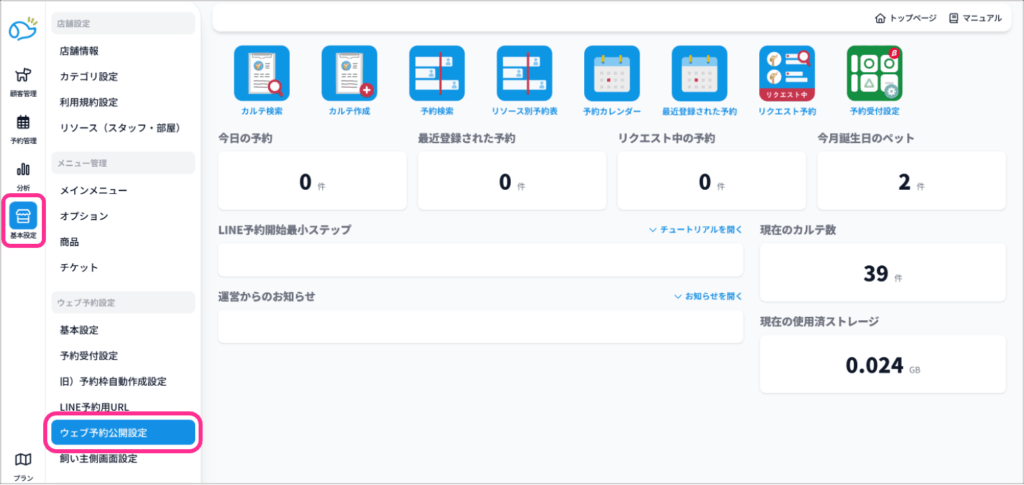The height and width of the screenshot is (485, 1024).
Task: Open the 予約カレンダー icon
Action: pyautogui.click(x=612, y=74)
